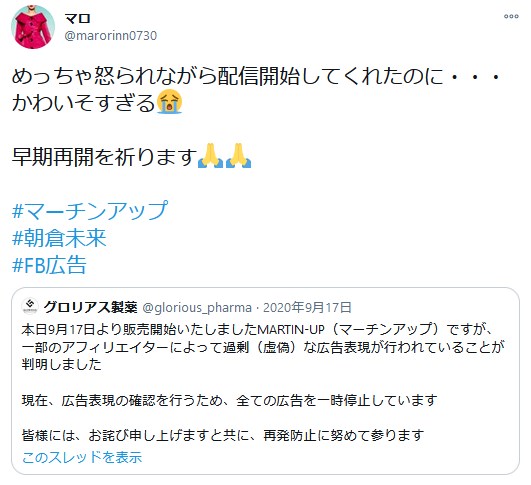Open the #マーチンアップ hashtag
The width and height of the screenshot is (531, 485).
coord(90,210)
